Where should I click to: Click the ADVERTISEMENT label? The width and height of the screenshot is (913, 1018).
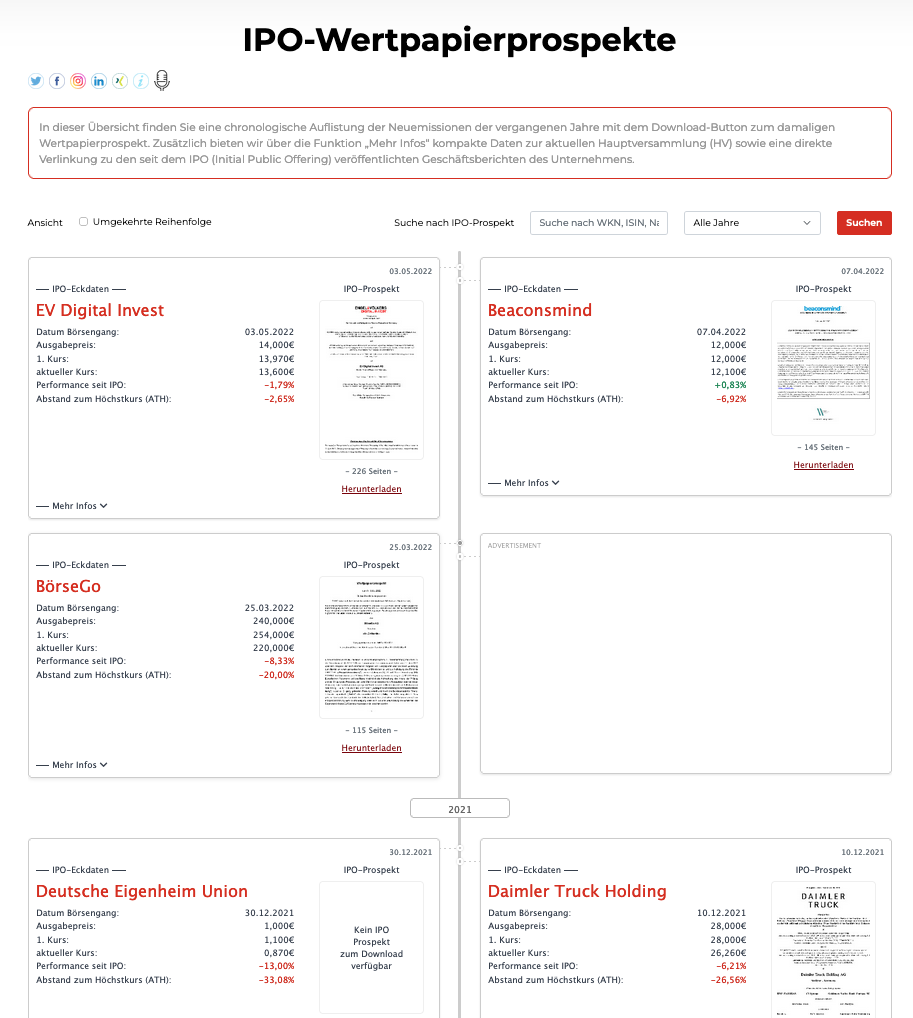click(x=514, y=545)
